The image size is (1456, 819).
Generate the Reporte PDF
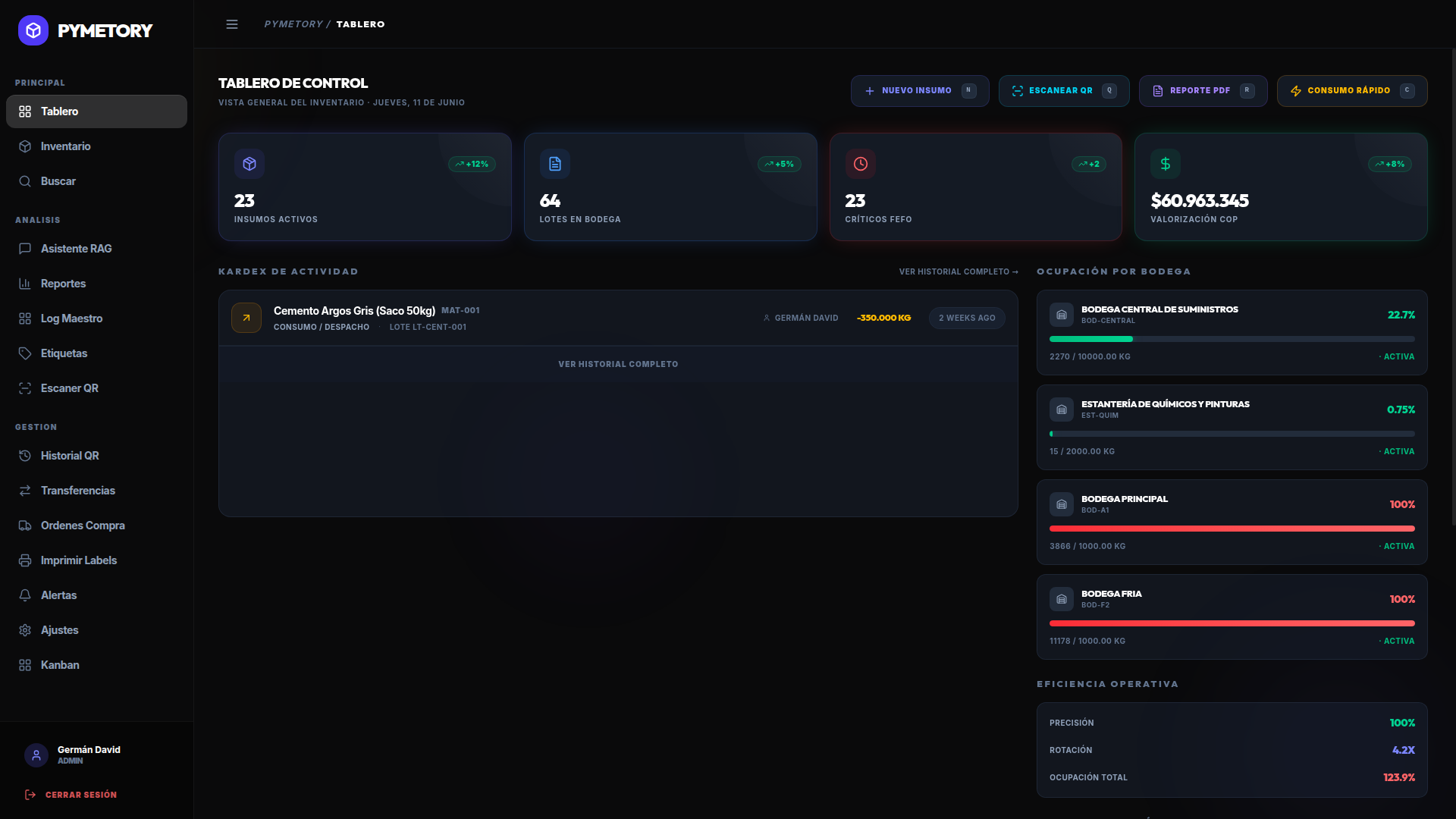tap(1203, 91)
